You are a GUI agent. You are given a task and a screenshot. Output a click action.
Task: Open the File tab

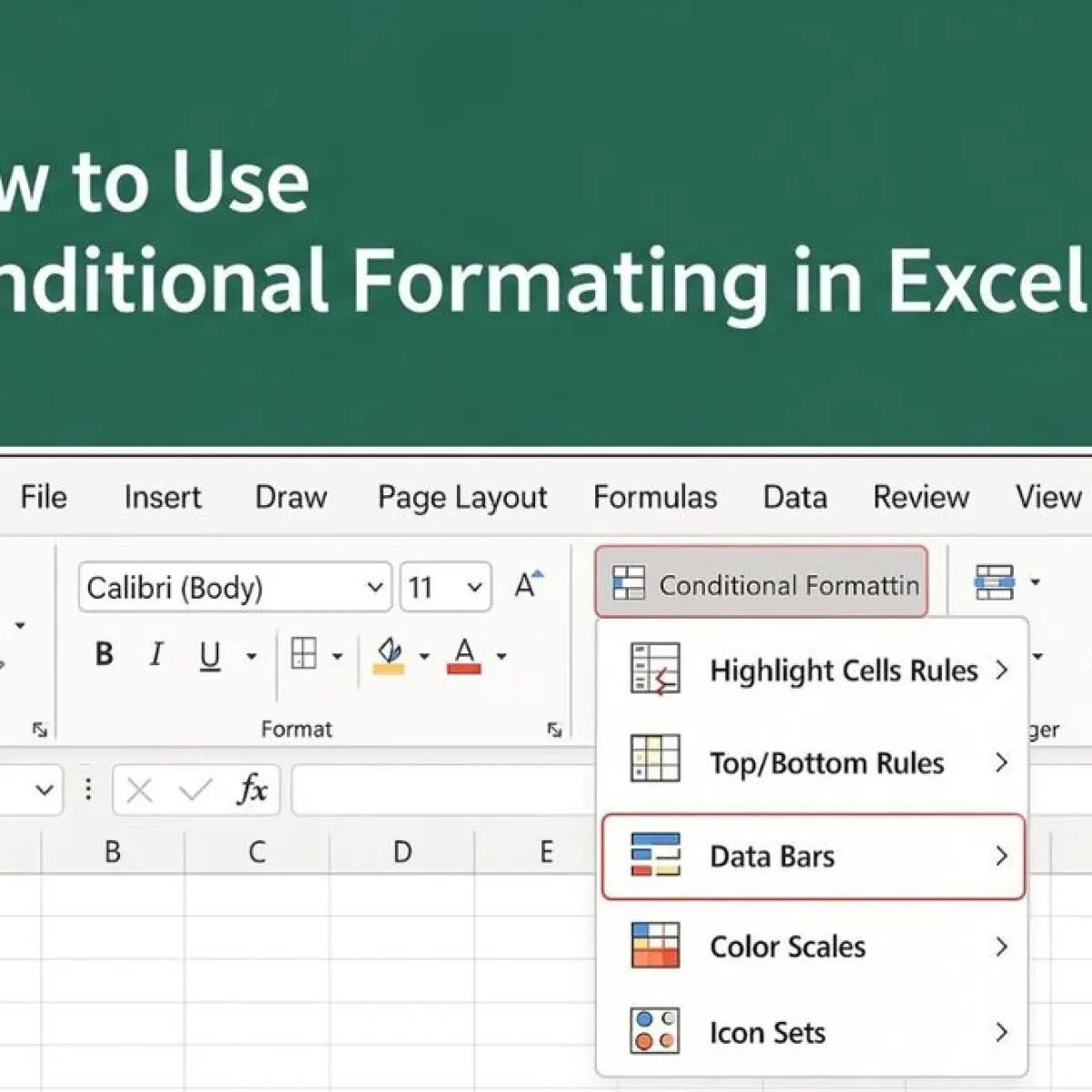(44, 497)
